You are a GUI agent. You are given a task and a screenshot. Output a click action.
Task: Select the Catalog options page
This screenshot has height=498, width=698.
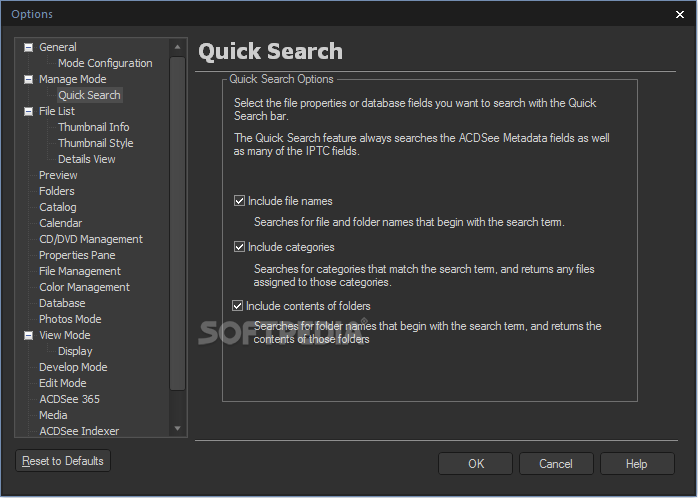coord(57,207)
